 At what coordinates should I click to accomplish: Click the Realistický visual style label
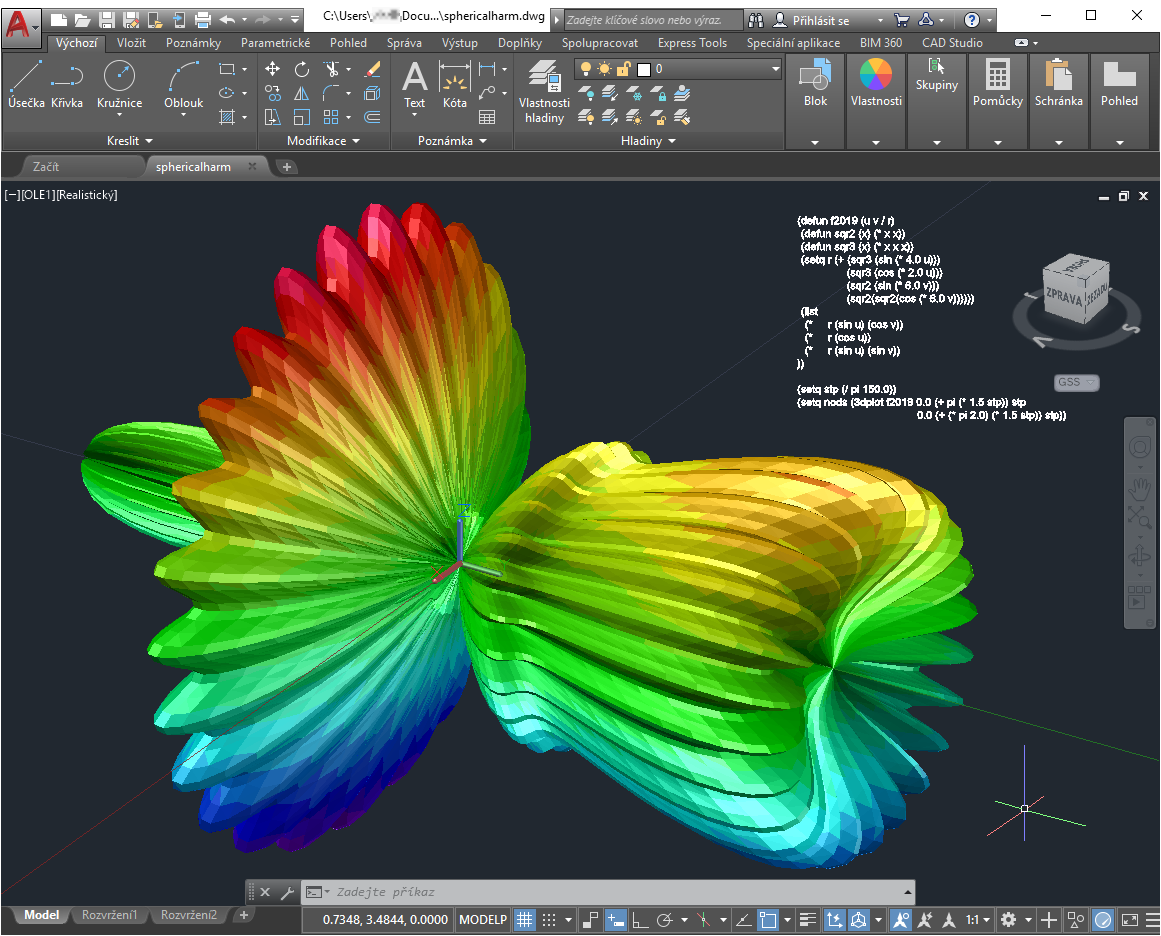click(x=87, y=195)
